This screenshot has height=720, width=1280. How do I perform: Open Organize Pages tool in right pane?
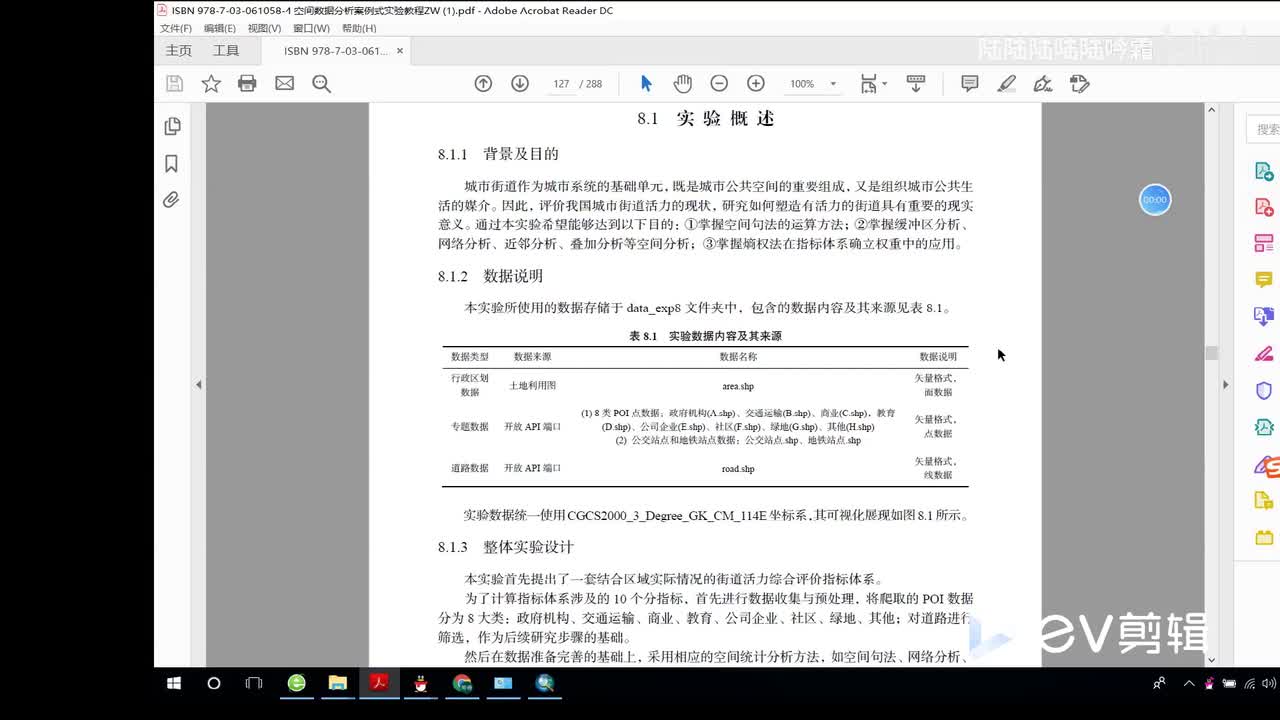click(1264, 243)
